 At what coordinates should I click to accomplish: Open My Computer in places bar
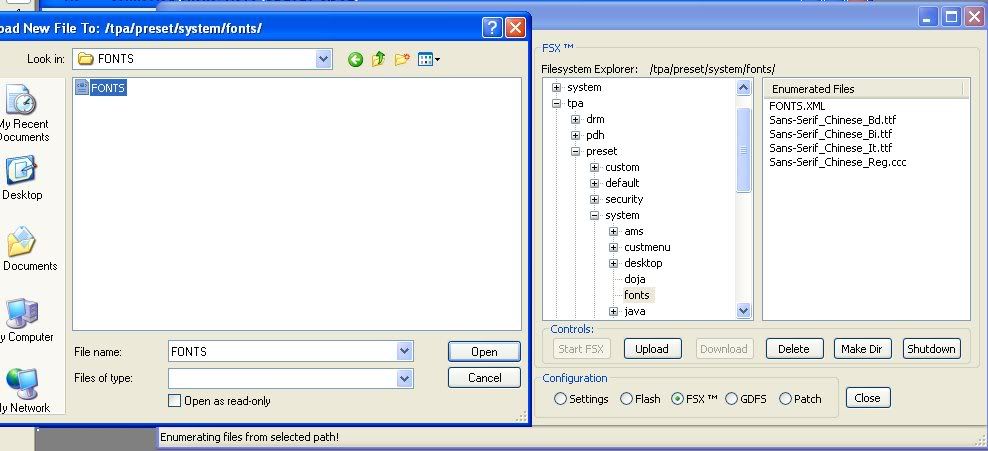(20, 322)
